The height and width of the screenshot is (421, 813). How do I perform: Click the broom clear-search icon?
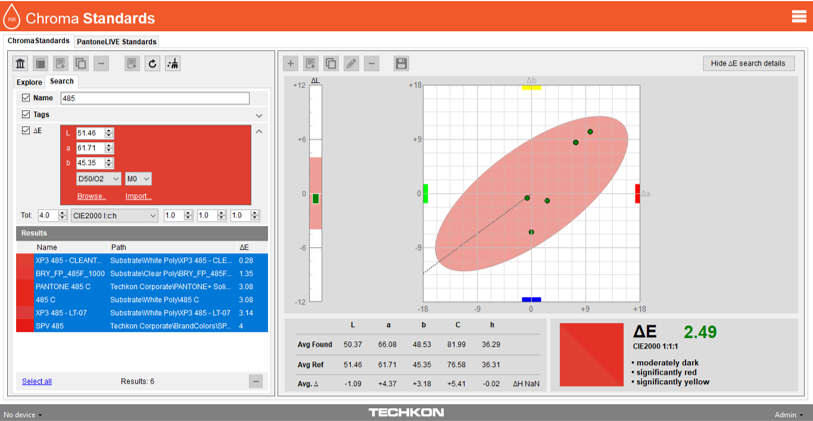pyautogui.click(x=173, y=64)
